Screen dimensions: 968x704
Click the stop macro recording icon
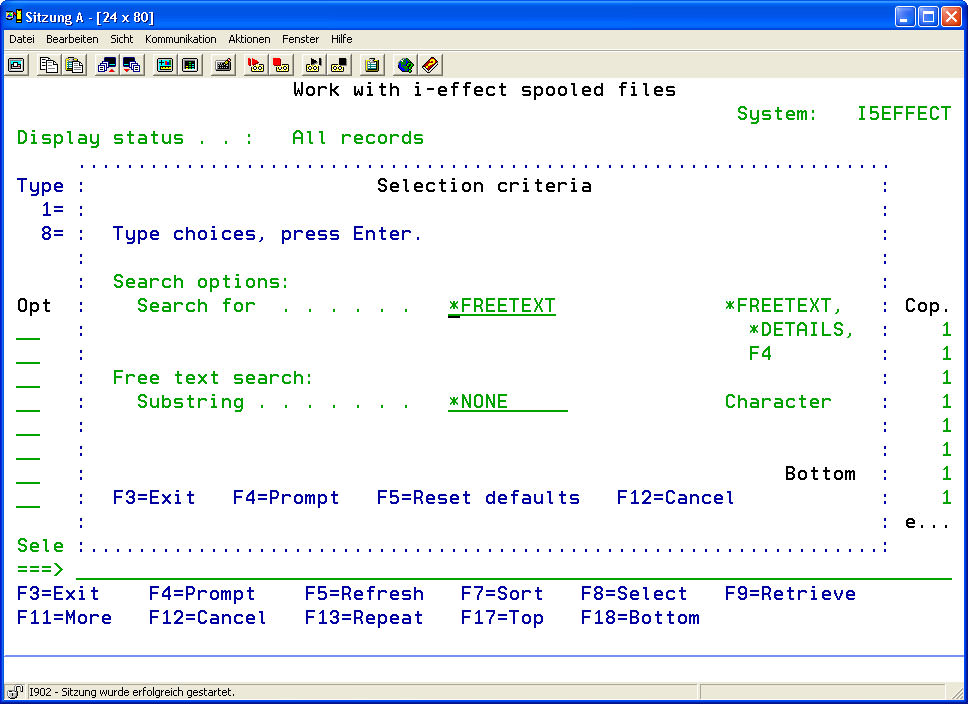tap(281, 65)
